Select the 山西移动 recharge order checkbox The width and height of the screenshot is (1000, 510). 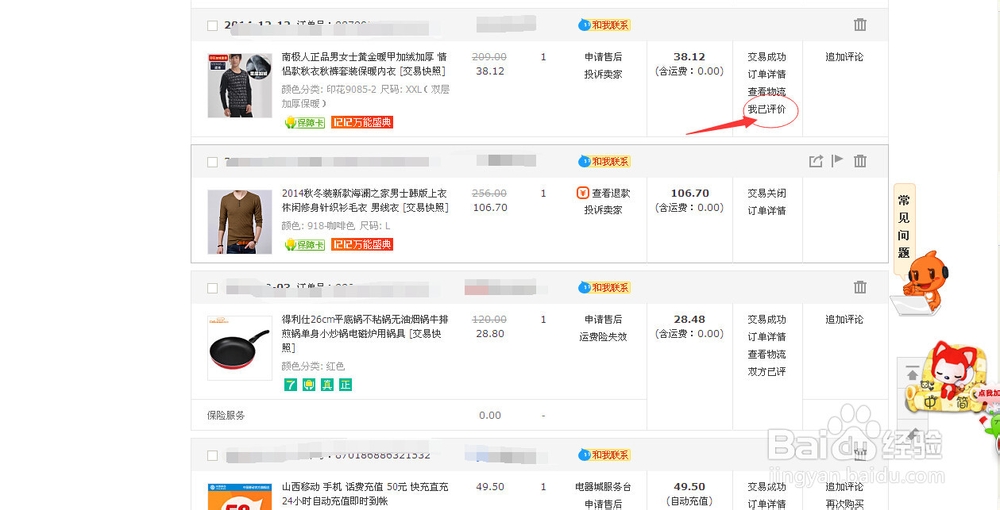[x=212, y=455]
